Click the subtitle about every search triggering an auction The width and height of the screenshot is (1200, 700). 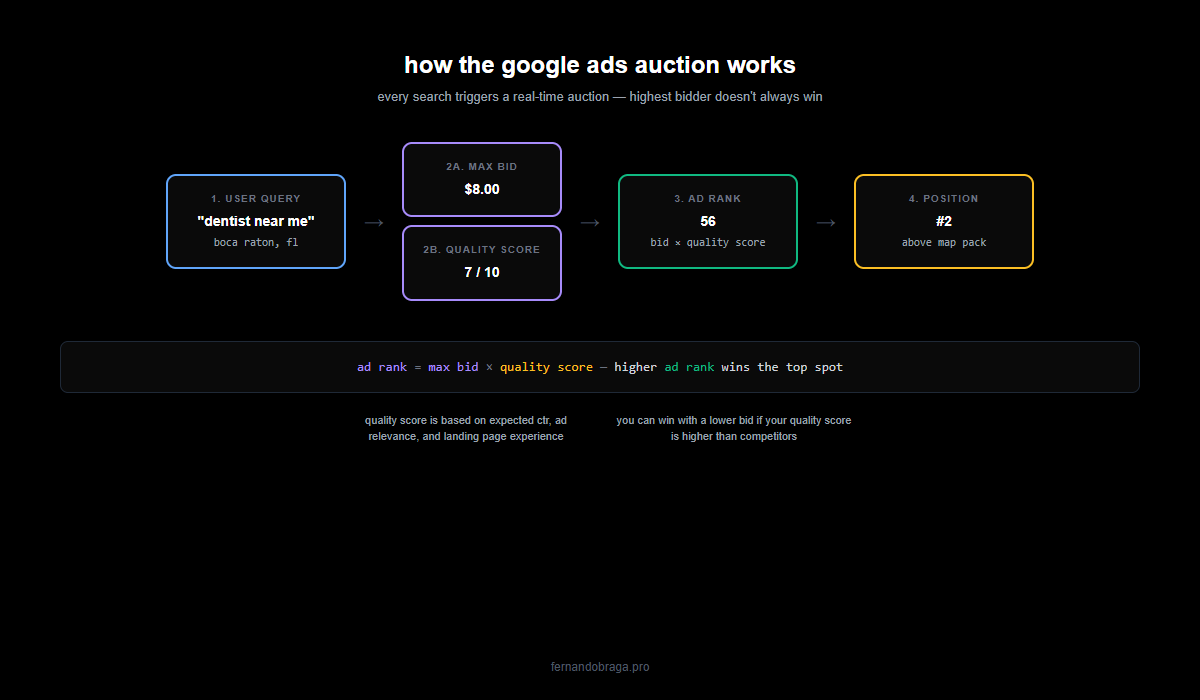600,97
